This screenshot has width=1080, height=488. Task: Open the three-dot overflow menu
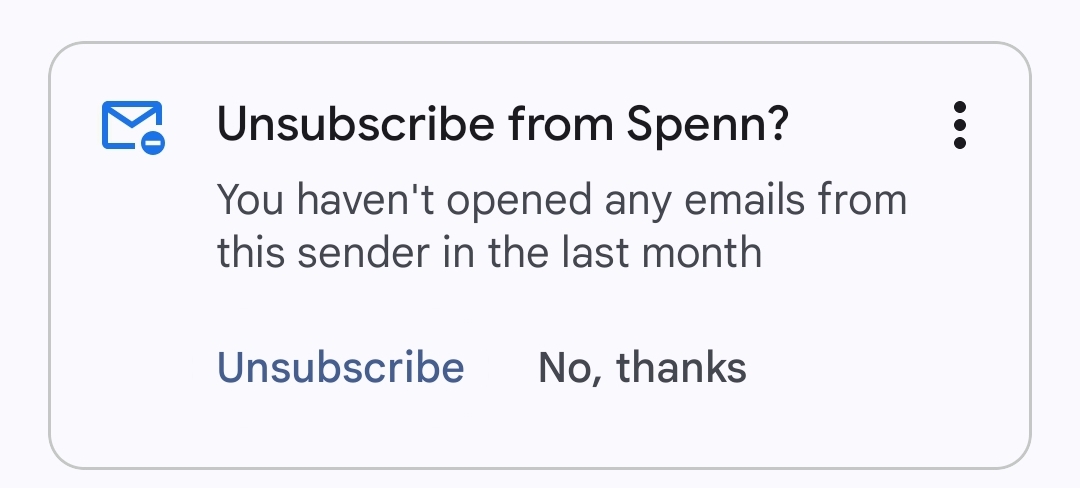959,126
